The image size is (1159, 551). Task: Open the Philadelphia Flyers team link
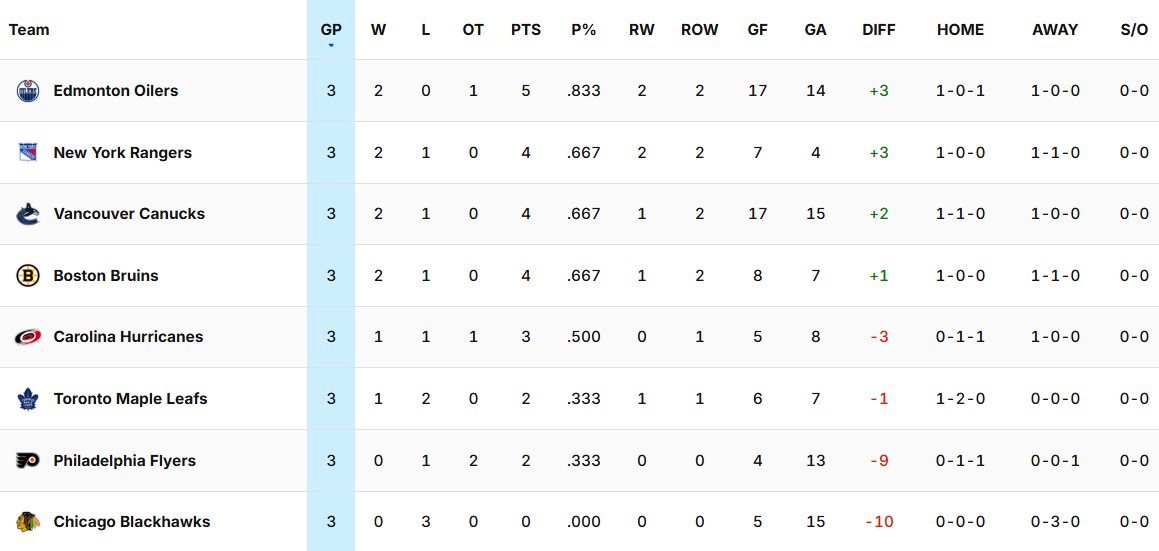[x=125, y=461]
